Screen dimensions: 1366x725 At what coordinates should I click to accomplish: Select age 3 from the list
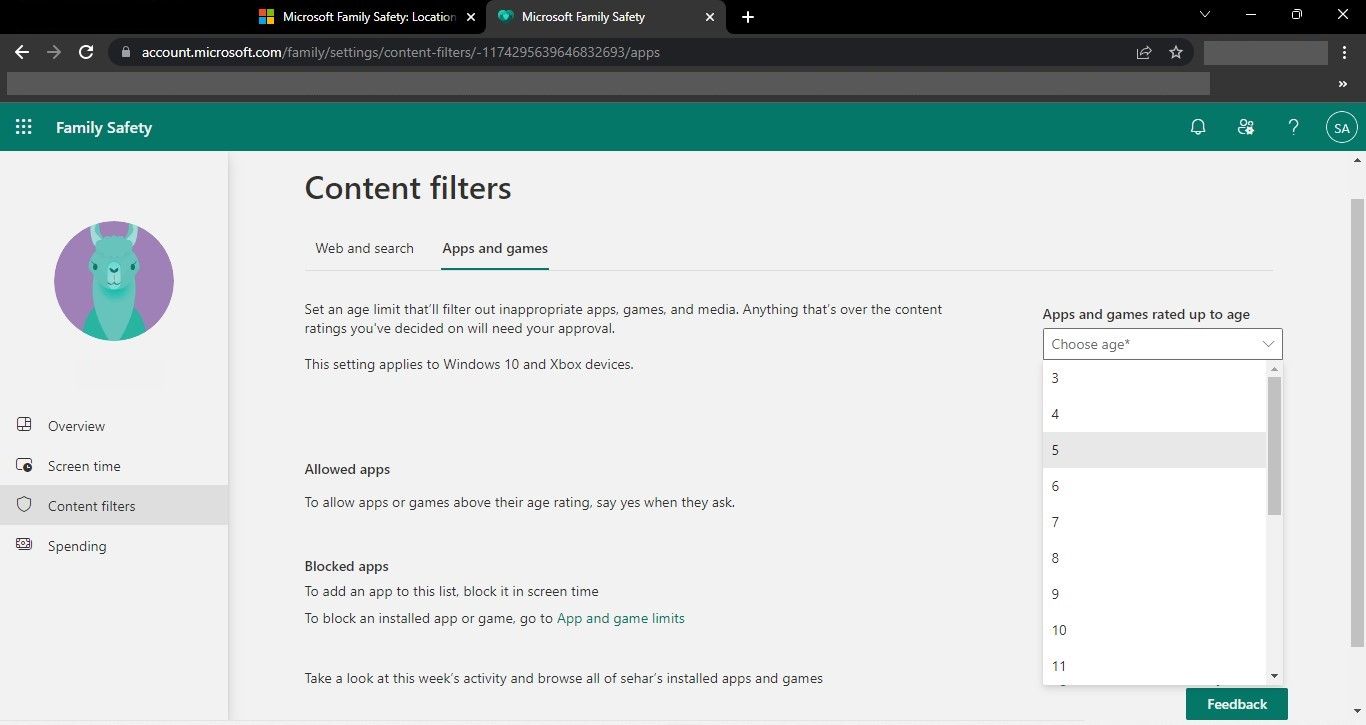point(1154,378)
